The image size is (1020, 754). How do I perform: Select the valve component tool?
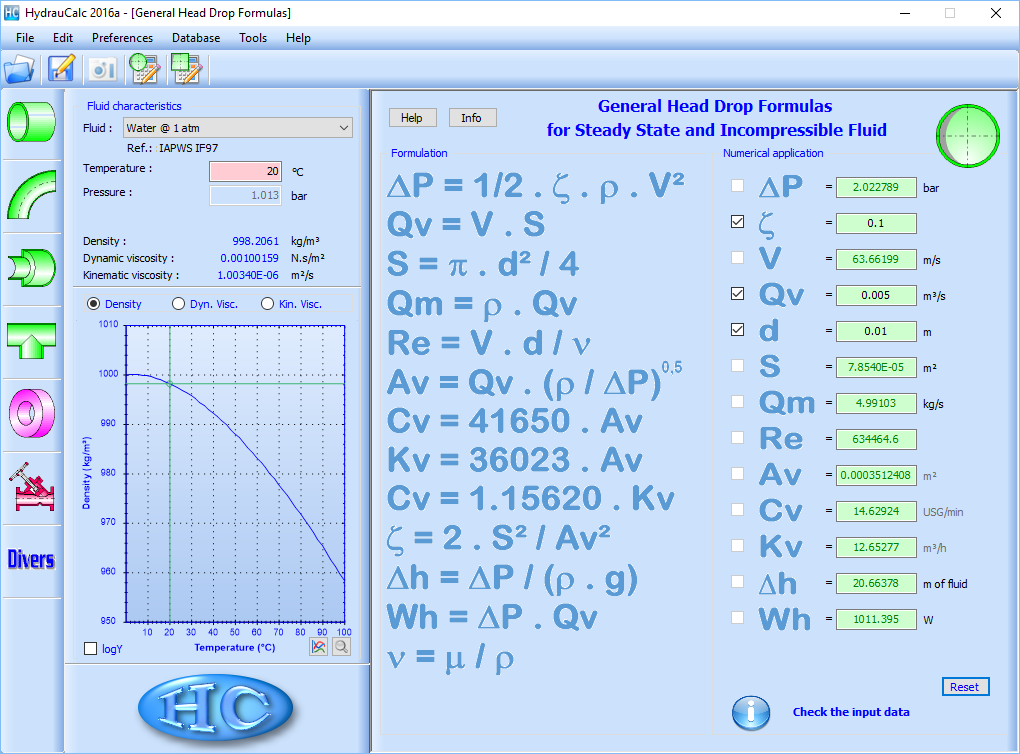pos(31,483)
